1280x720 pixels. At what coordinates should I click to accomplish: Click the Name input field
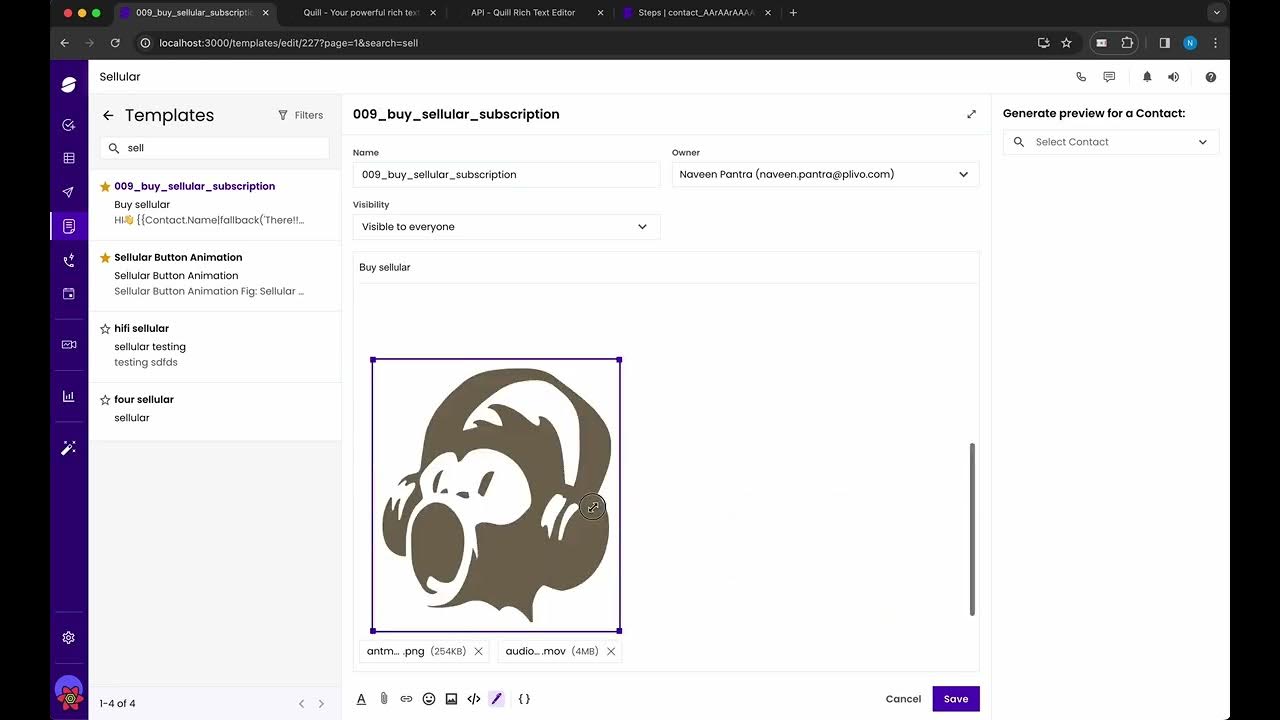tap(506, 174)
